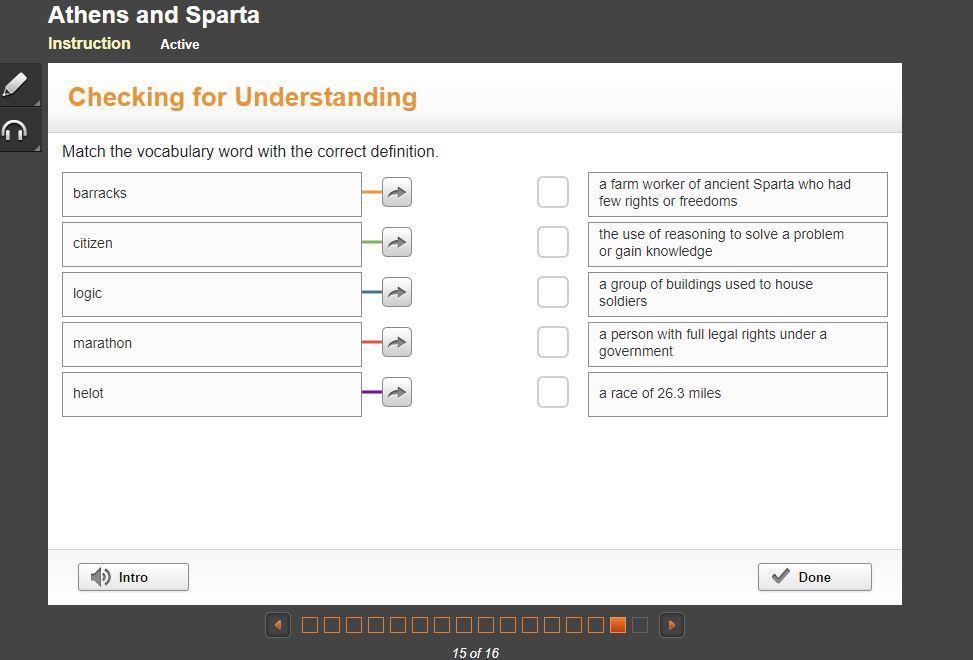The width and height of the screenshot is (973, 660).
Task: Select the last grayed-out slide square (16)
Action: pyautogui.click(x=640, y=625)
